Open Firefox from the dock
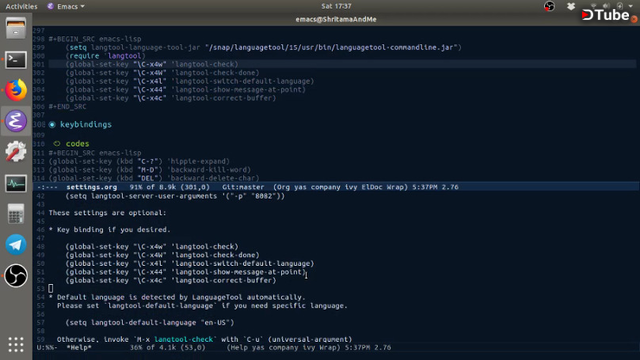Screen dimensions: 640x360 click(16, 90)
